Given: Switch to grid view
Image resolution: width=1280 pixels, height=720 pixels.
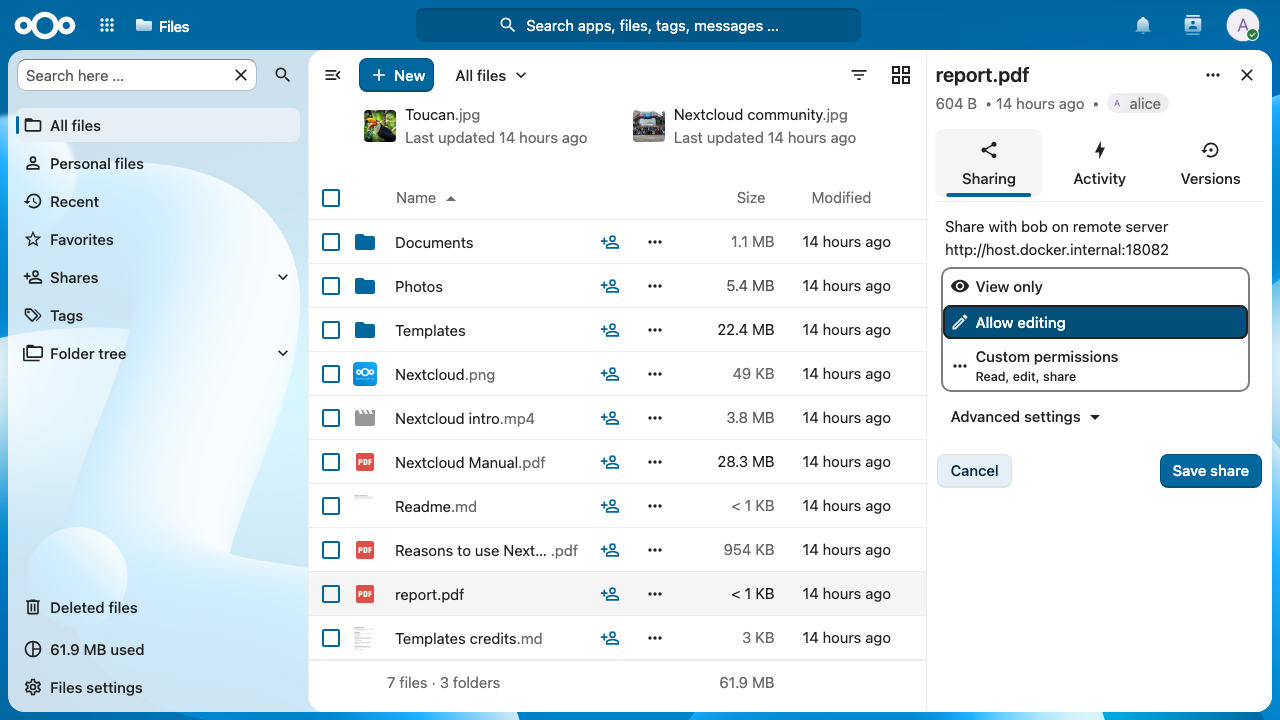Looking at the screenshot, I should (901, 75).
